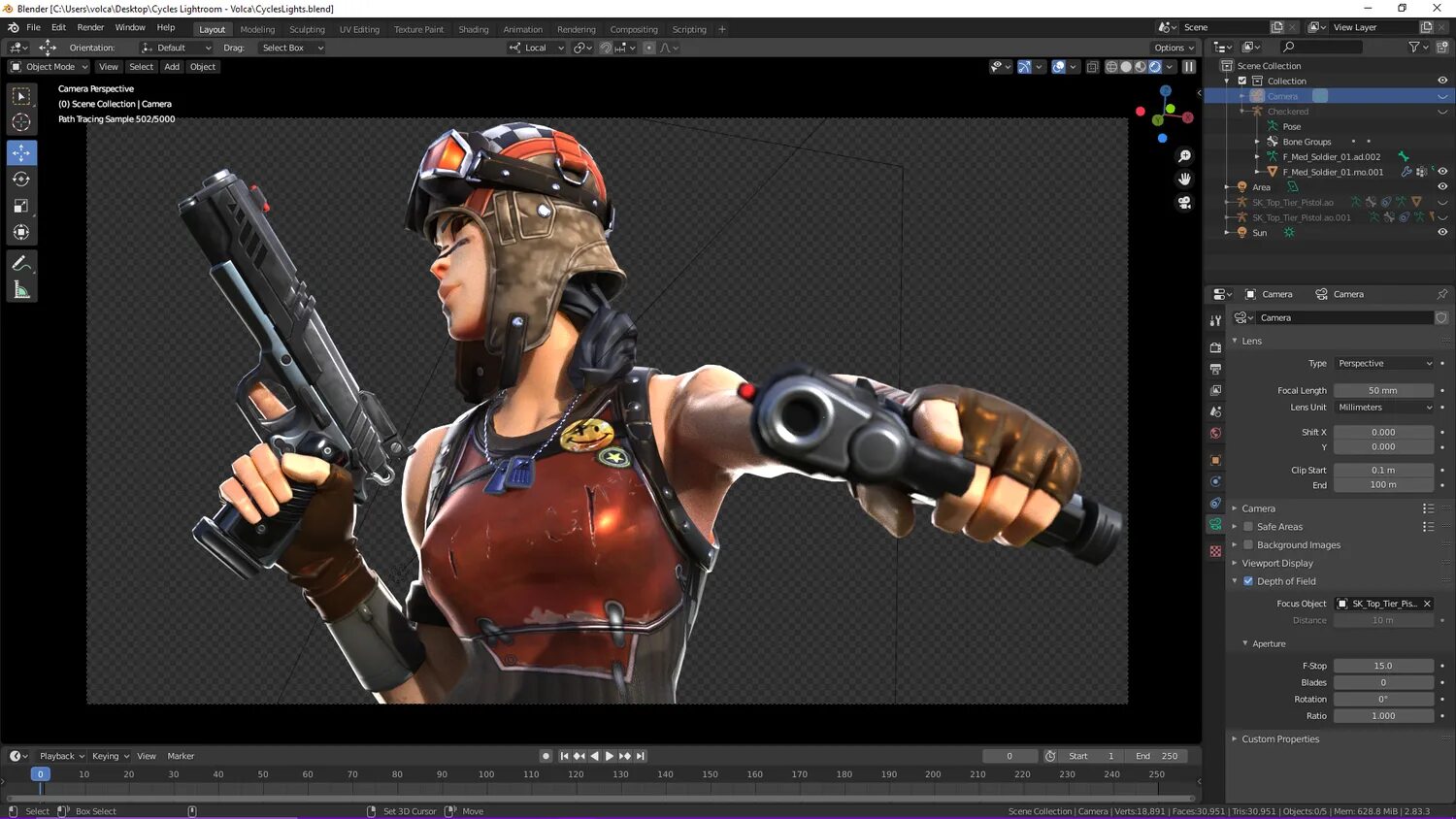
Task: Open the Window menu
Action: click(x=130, y=27)
